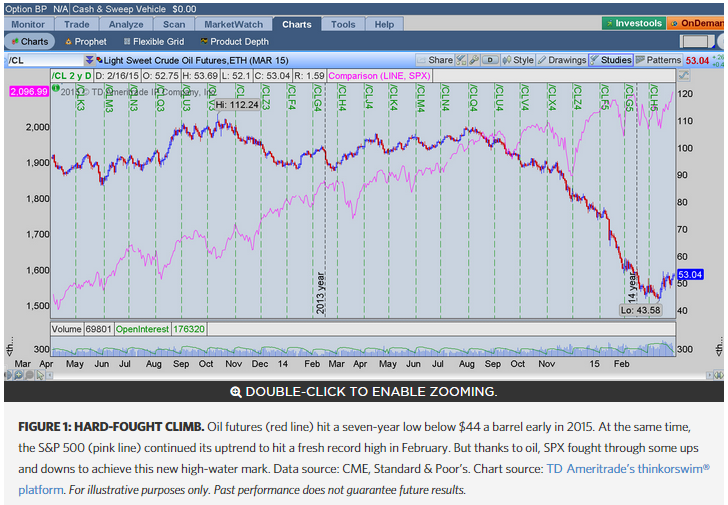Screen dimensions: 728x505
Task: Click the wrench chart settings icon
Action: 474,60
